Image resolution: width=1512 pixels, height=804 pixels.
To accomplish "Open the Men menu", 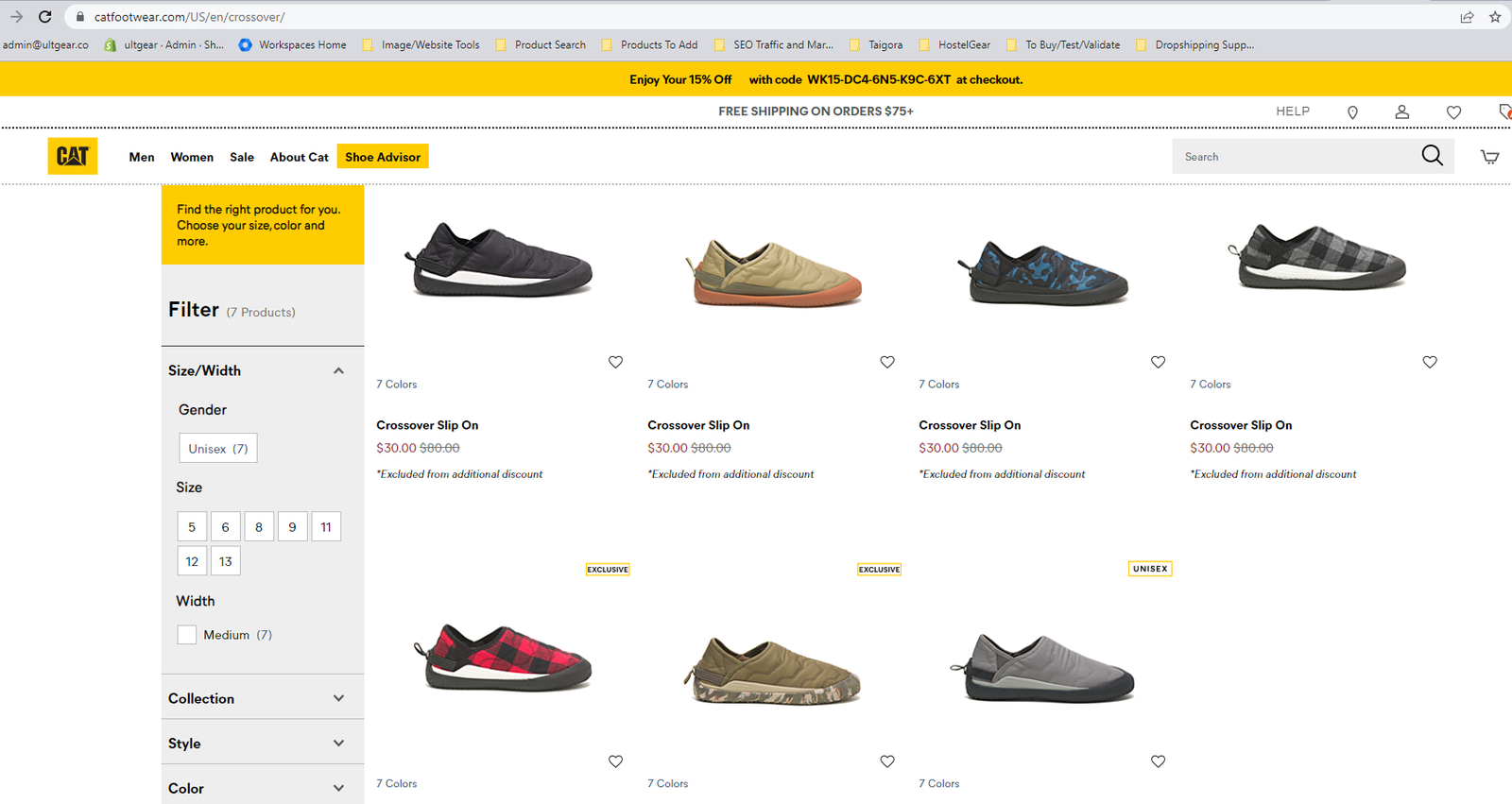I will point(142,157).
